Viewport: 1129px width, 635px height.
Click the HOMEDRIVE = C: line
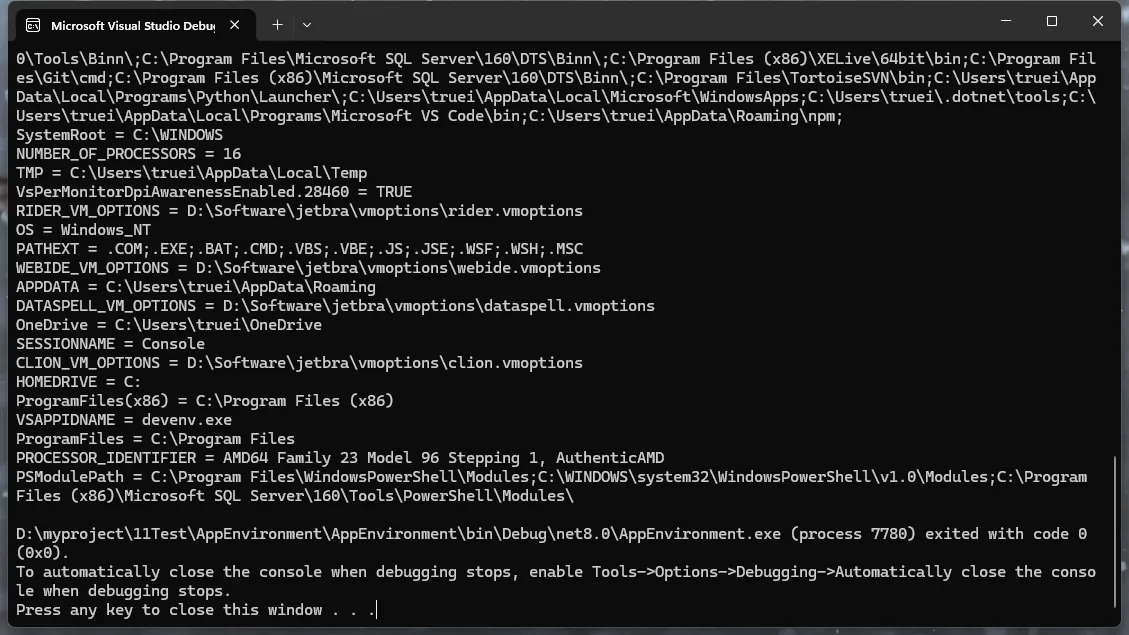[x=78, y=382]
